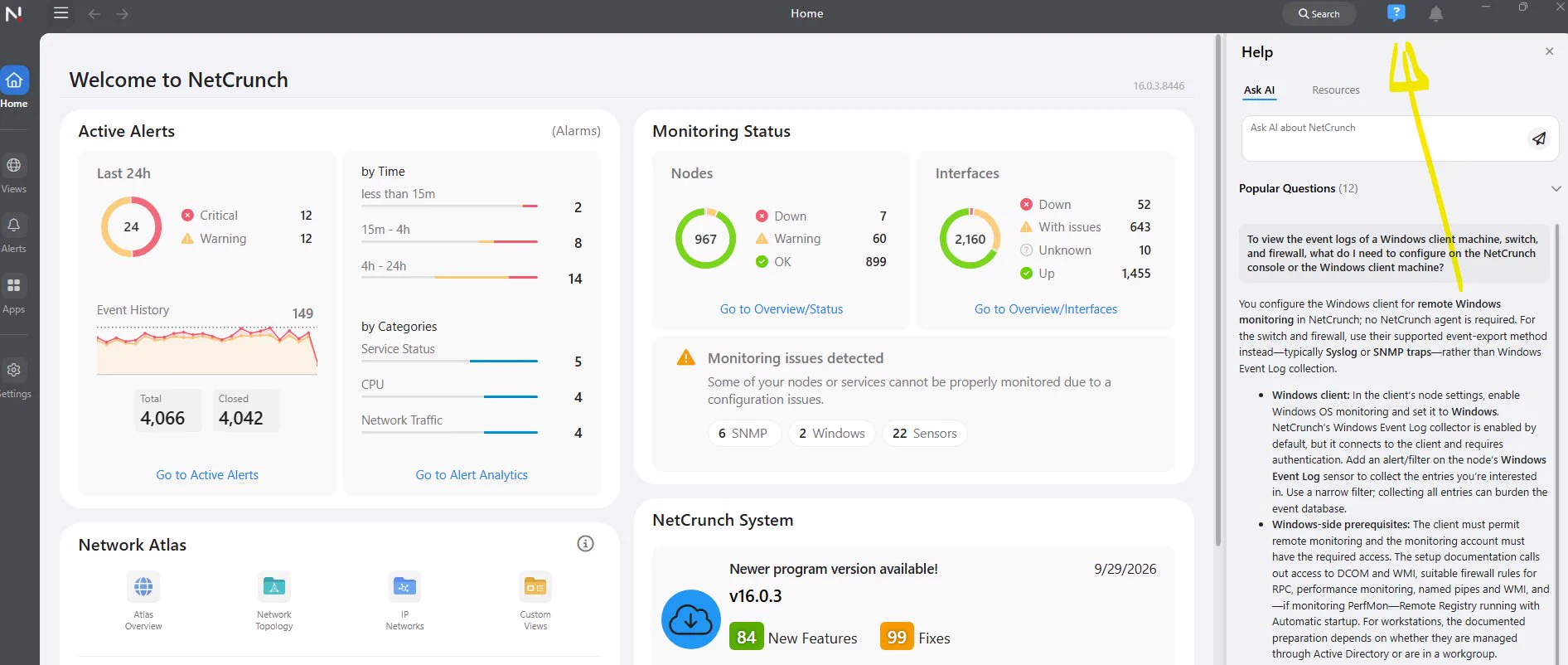Image resolution: width=1568 pixels, height=665 pixels.
Task: Click the 2 Windows issues chip
Action: point(832,434)
